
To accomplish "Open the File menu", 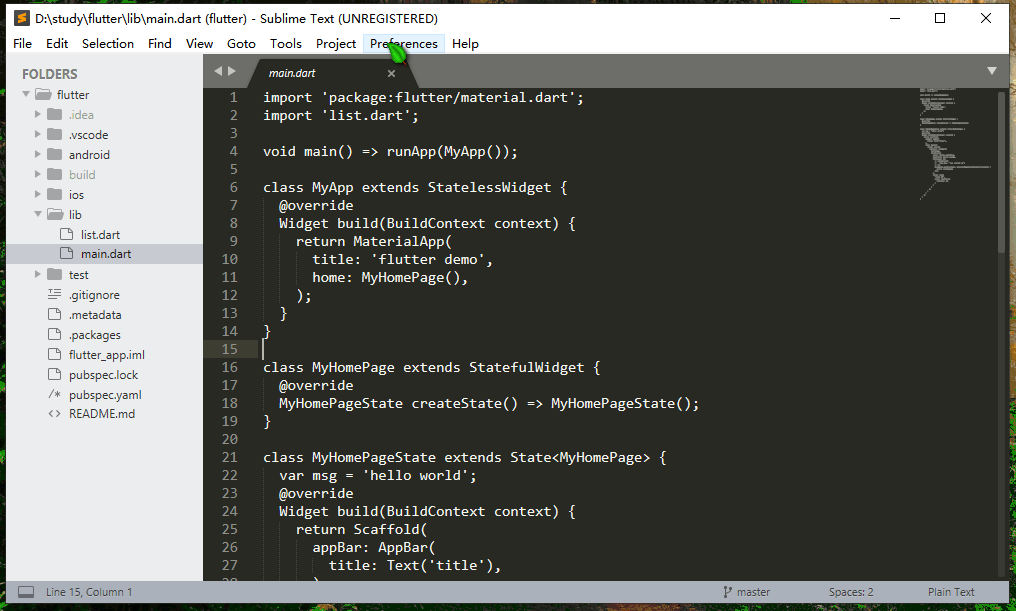I will (22, 43).
